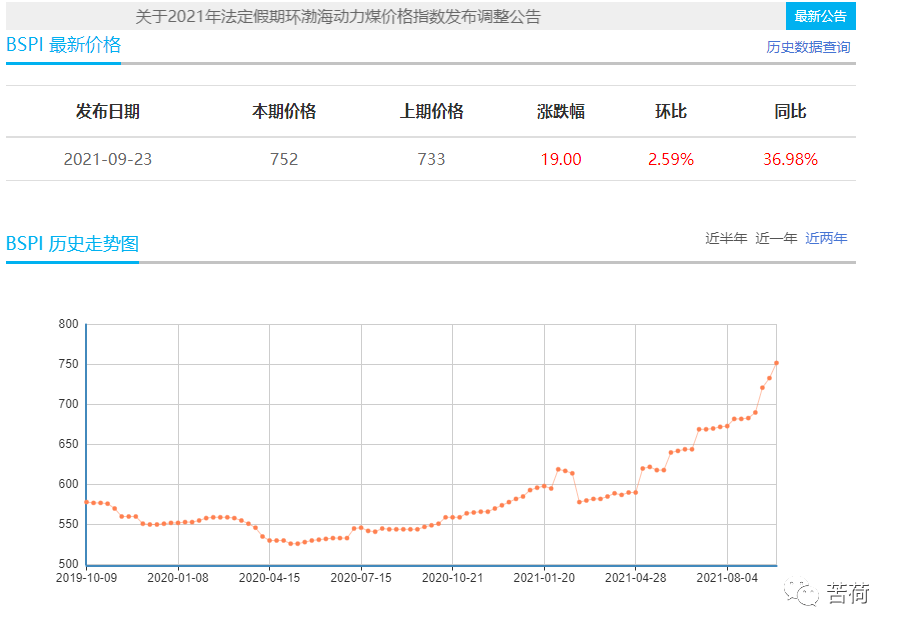
Task: Open 历史数据查询 link
Action: click(808, 47)
